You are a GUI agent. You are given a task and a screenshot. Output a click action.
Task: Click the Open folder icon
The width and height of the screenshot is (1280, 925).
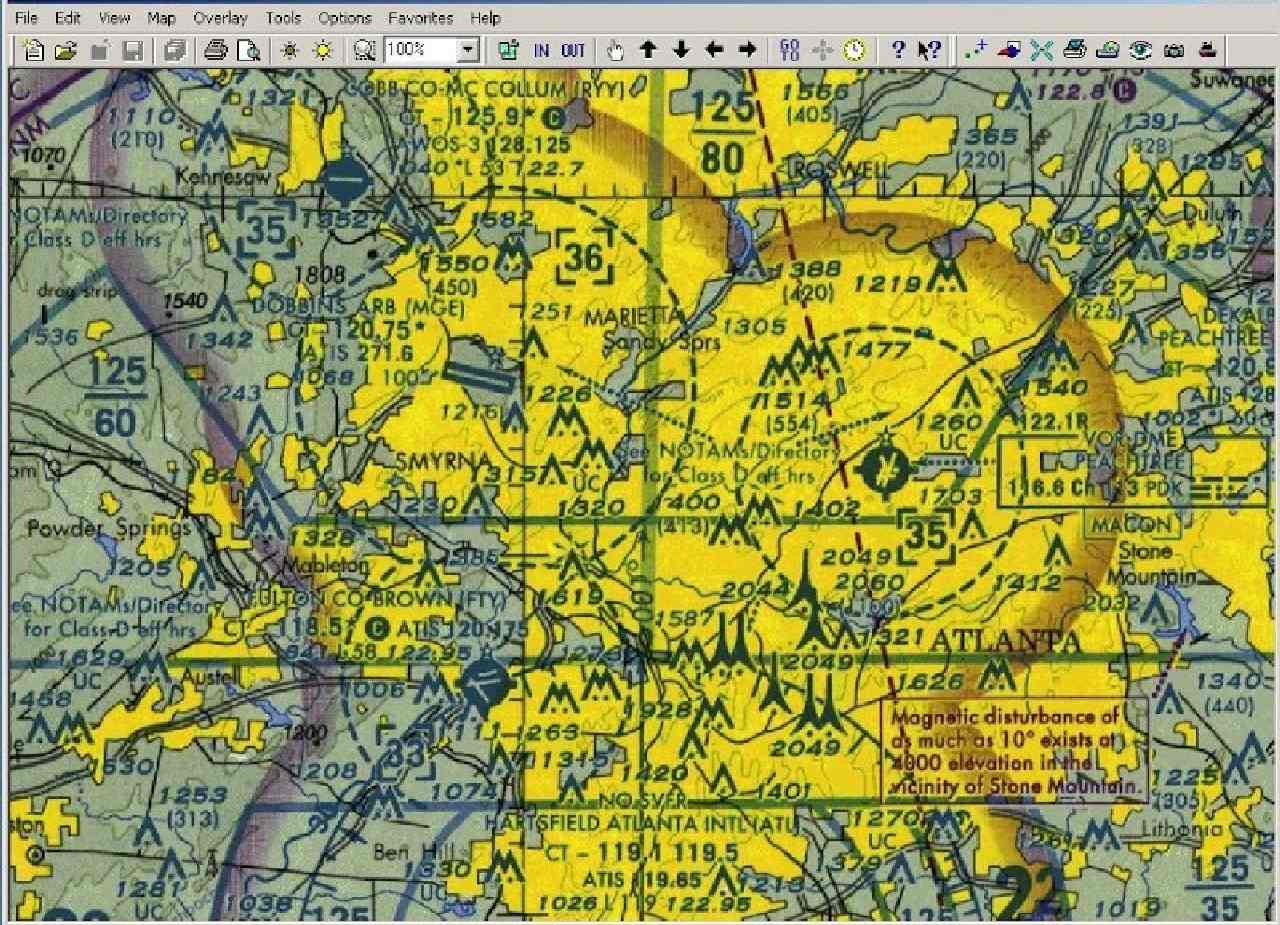[66, 50]
